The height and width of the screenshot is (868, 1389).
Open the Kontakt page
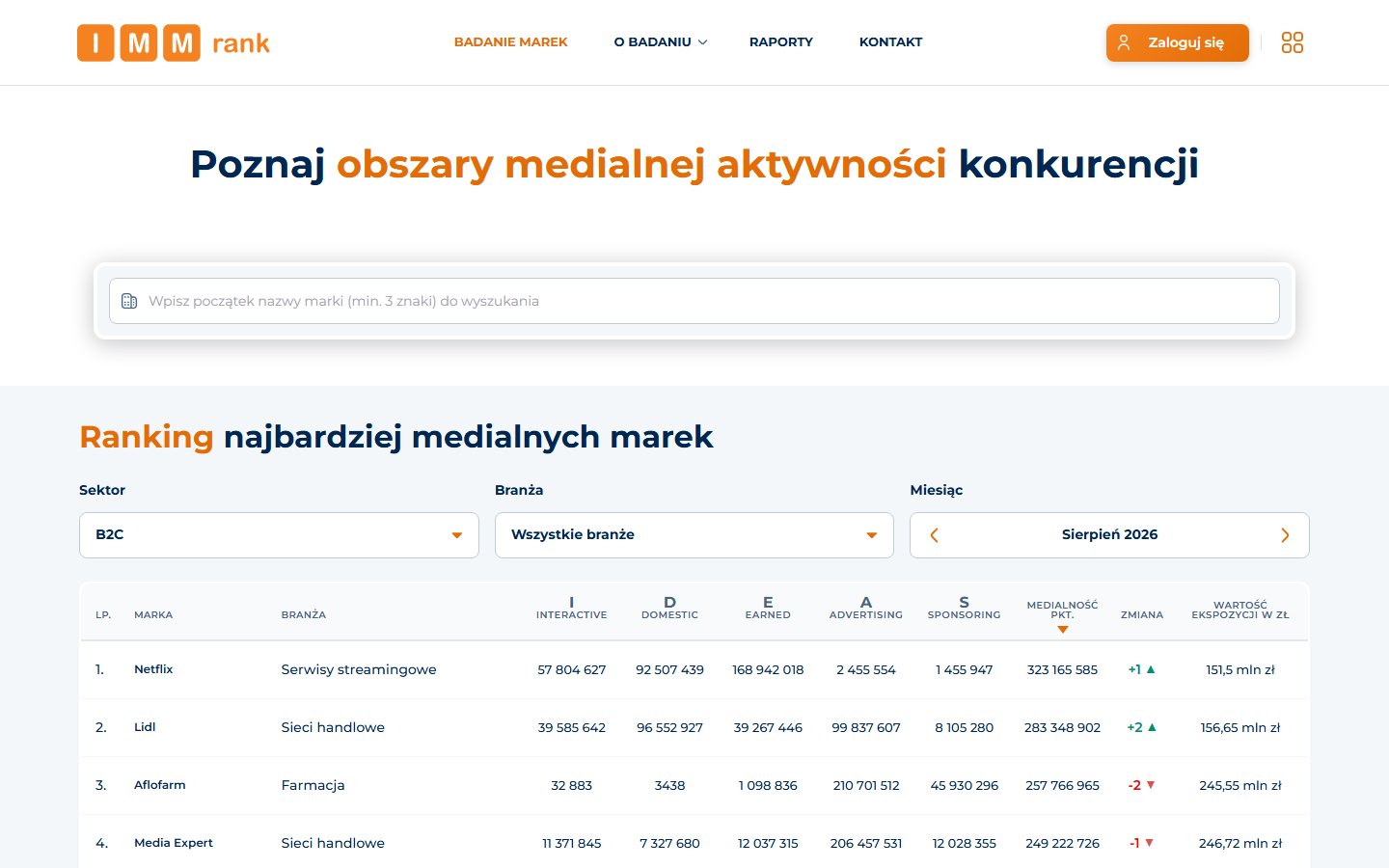pos(890,42)
